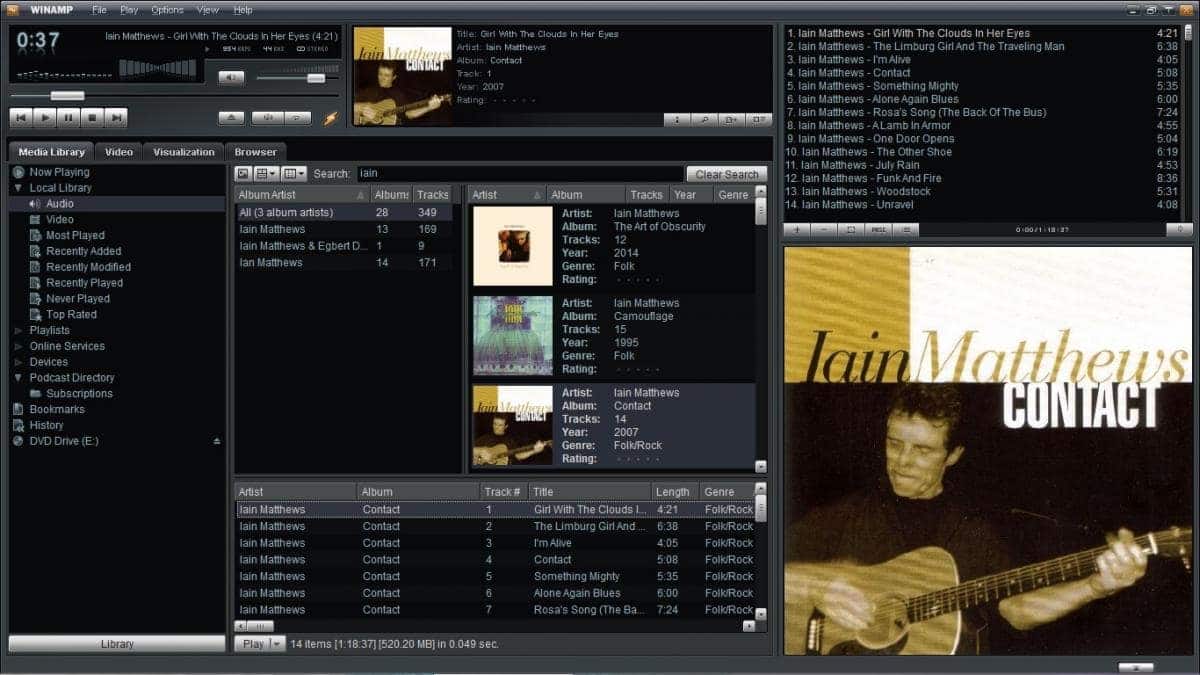Collapse the Podcast Directory tree node
This screenshot has width=1200, height=675.
point(18,378)
